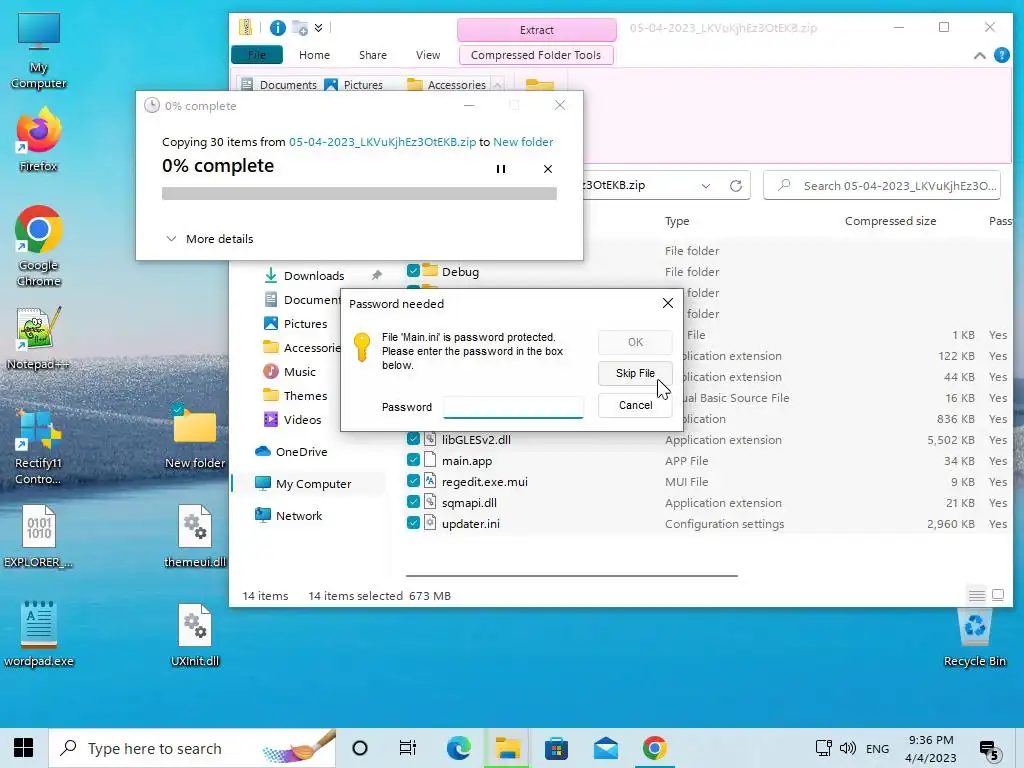This screenshot has width=1024, height=768.
Task: Open Microsoft Edge from taskbar
Action: (x=458, y=748)
